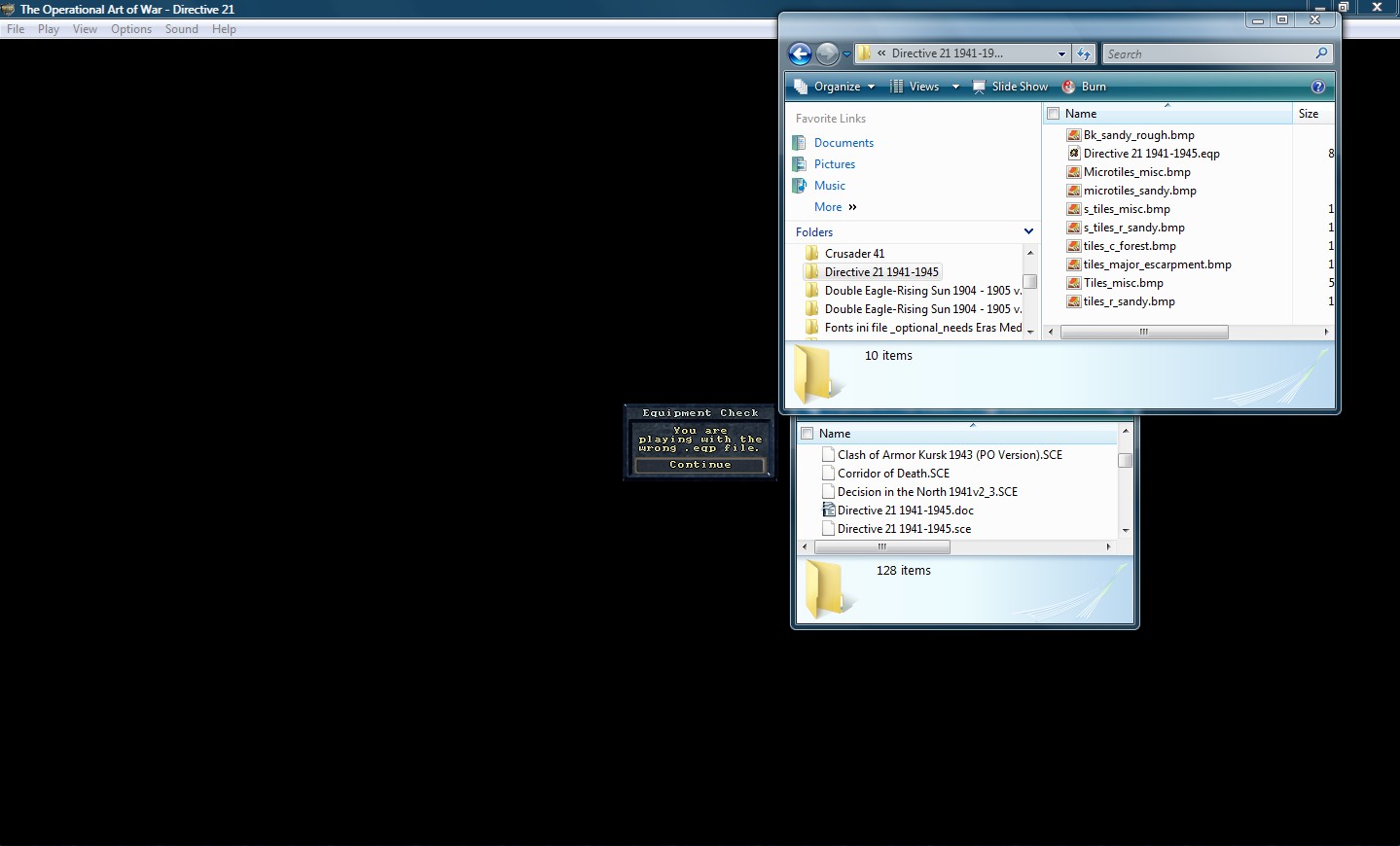Click the blue Help question mark icon
1400x846 pixels.
[x=1318, y=86]
